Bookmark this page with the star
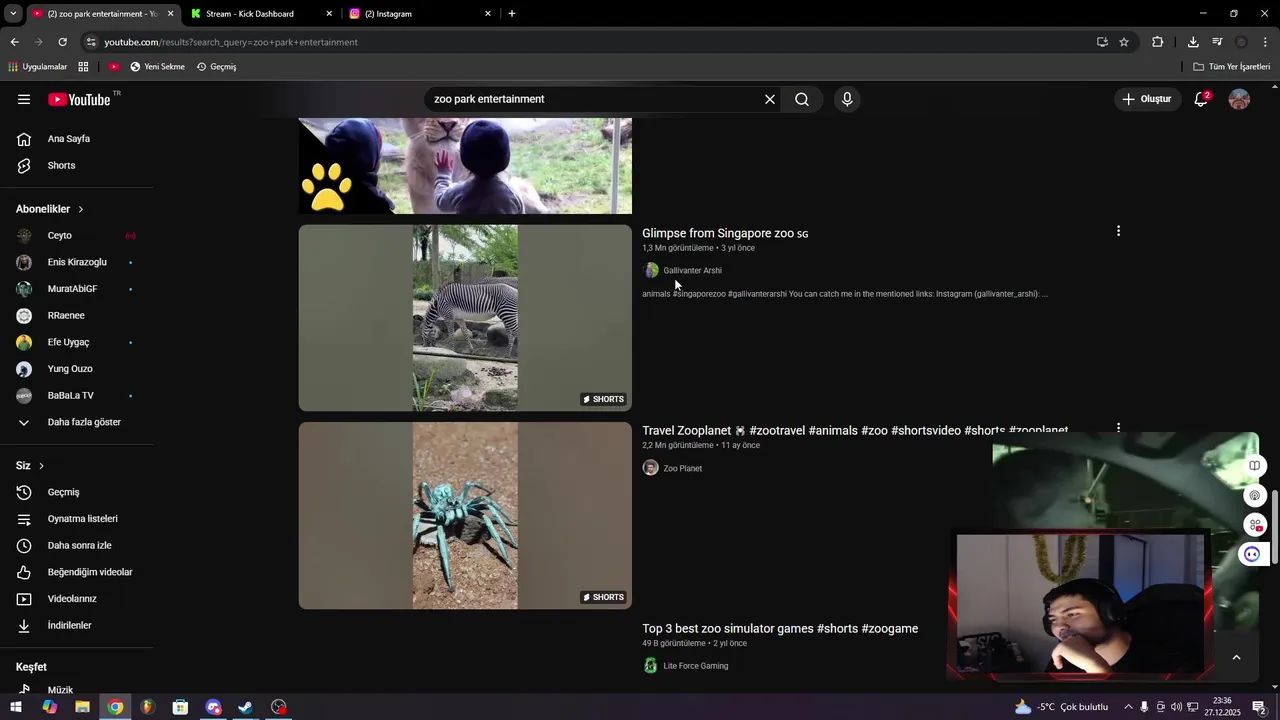Screen dimensions: 1280x720 coord(1124,42)
